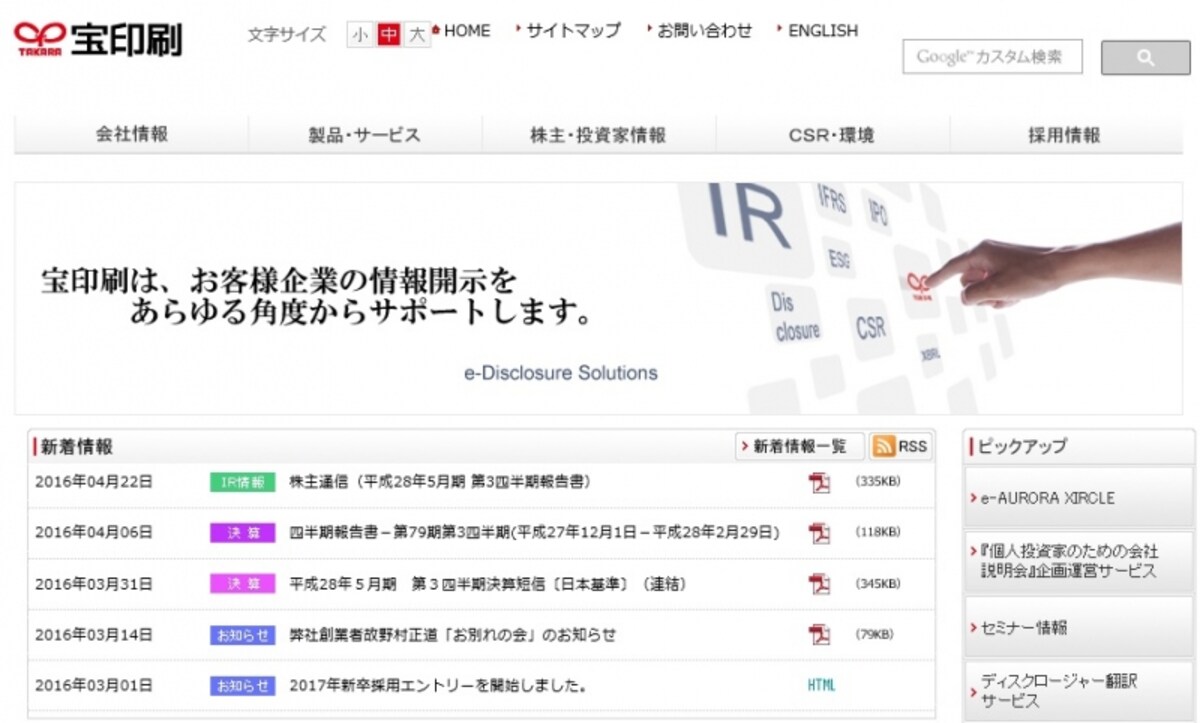Screen dimensions: 1200x723
Task: Open PDF icon for 決算短信 row
Action: point(819,583)
